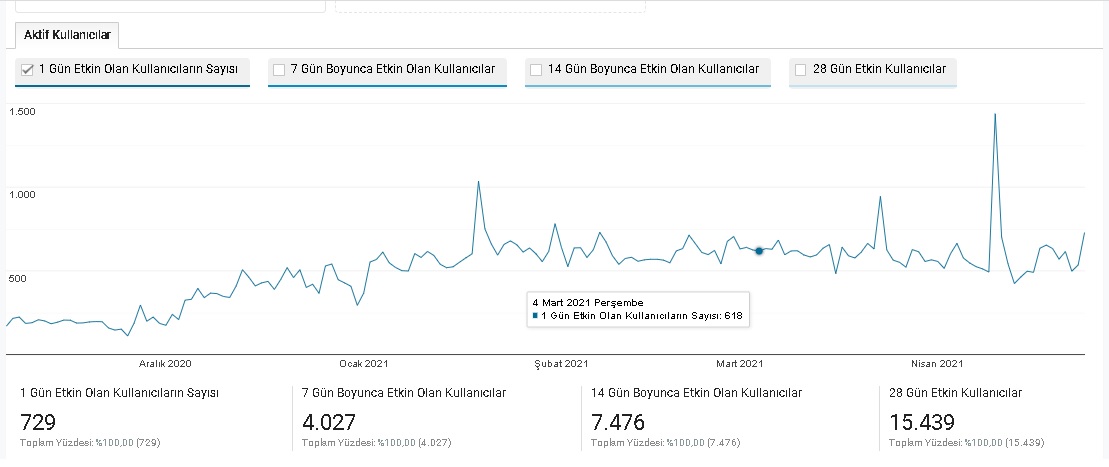This screenshot has height=467, width=1109.
Task: Click the highlighted 4 Mart 2021 data point
Action: [x=759, y=250]
